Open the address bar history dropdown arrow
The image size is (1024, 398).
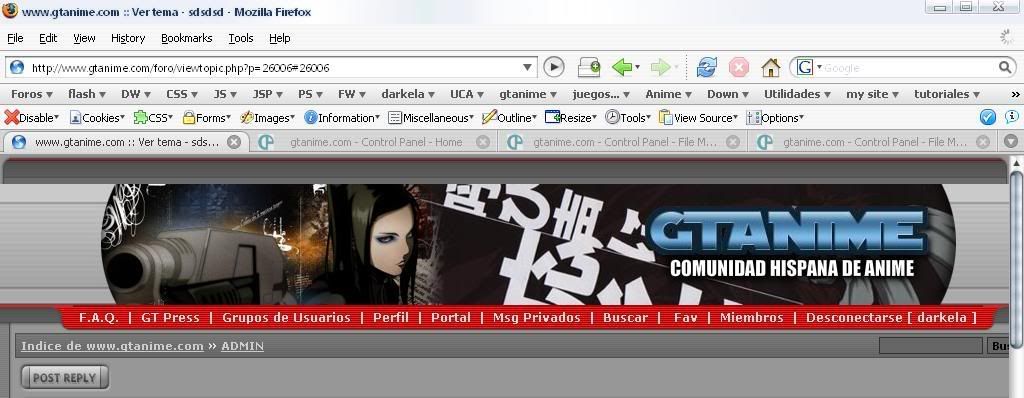click(528, 67)
